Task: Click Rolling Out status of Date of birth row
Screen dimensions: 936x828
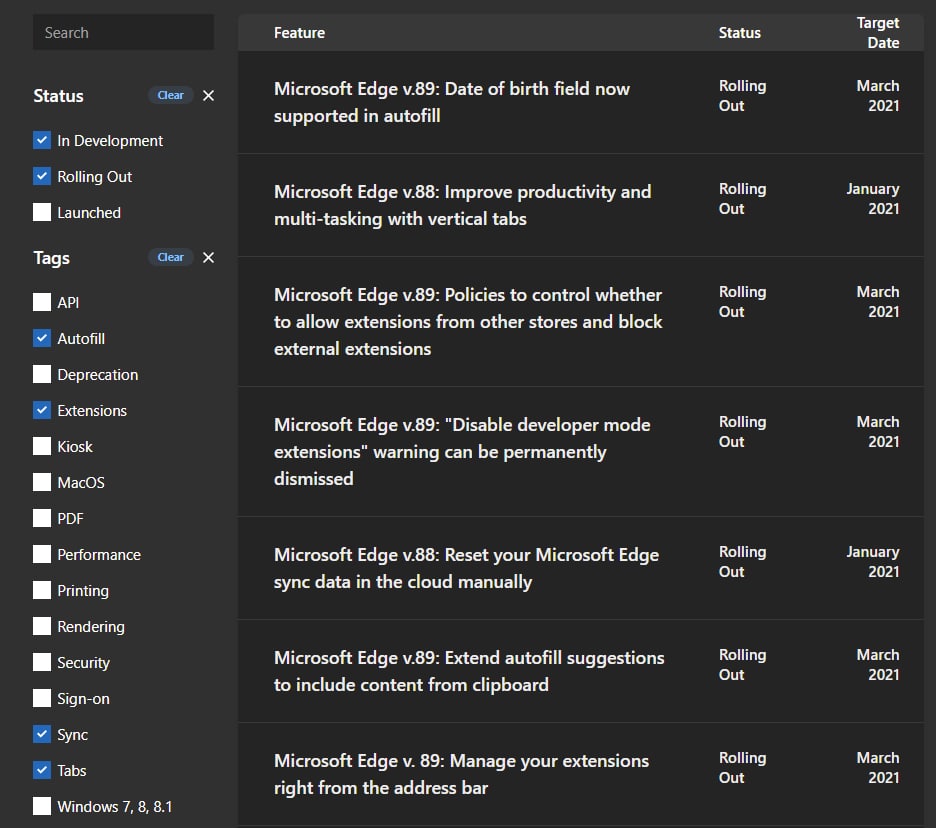Action: point(743,96)
